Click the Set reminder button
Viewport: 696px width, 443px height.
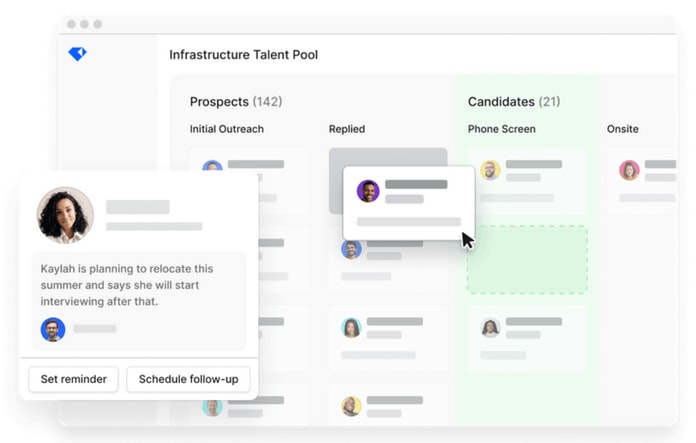click(x=74, y=379)
